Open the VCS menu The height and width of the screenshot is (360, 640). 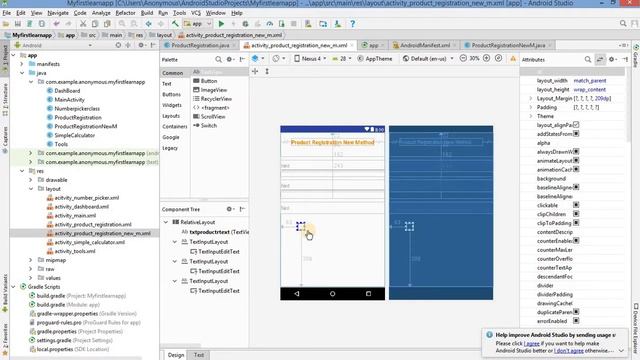196,13
